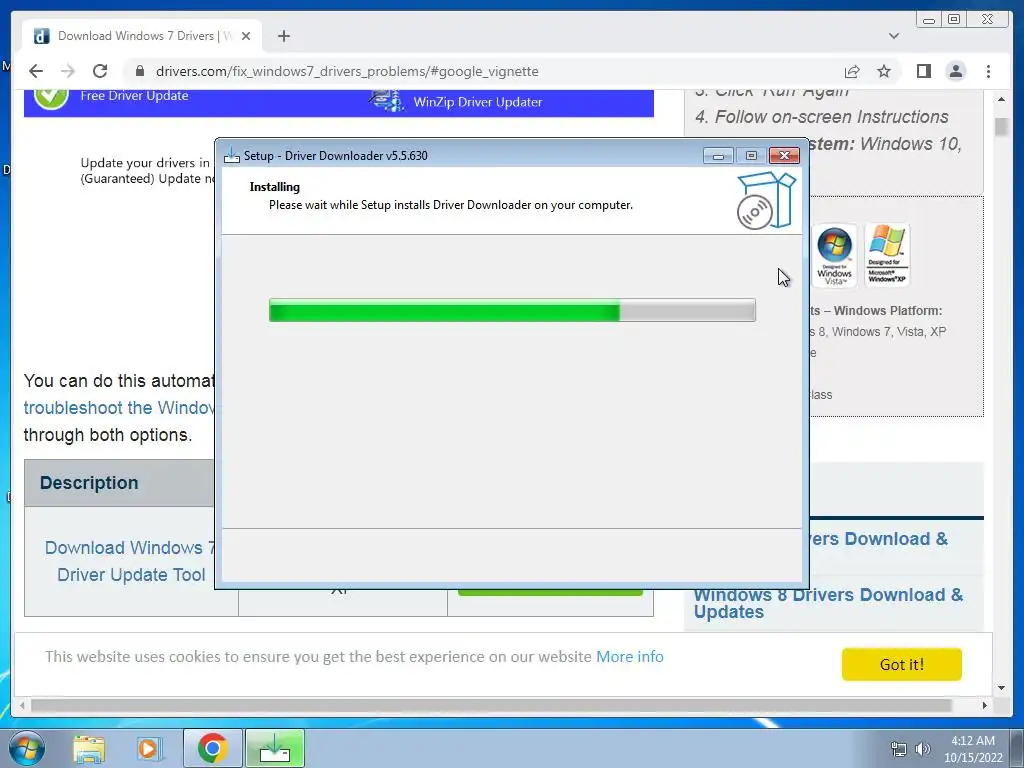The image size is (1024, 768).
Task: Go back in Chrome browser
Action: (x=36, y=71)
